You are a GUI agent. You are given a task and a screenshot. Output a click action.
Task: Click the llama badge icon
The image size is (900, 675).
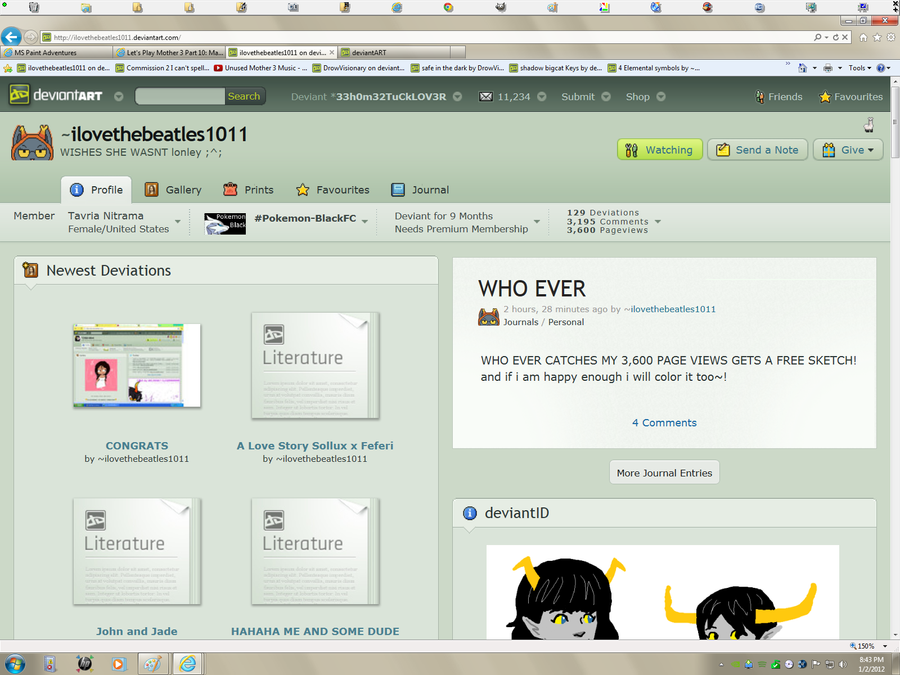pos(869,125)
